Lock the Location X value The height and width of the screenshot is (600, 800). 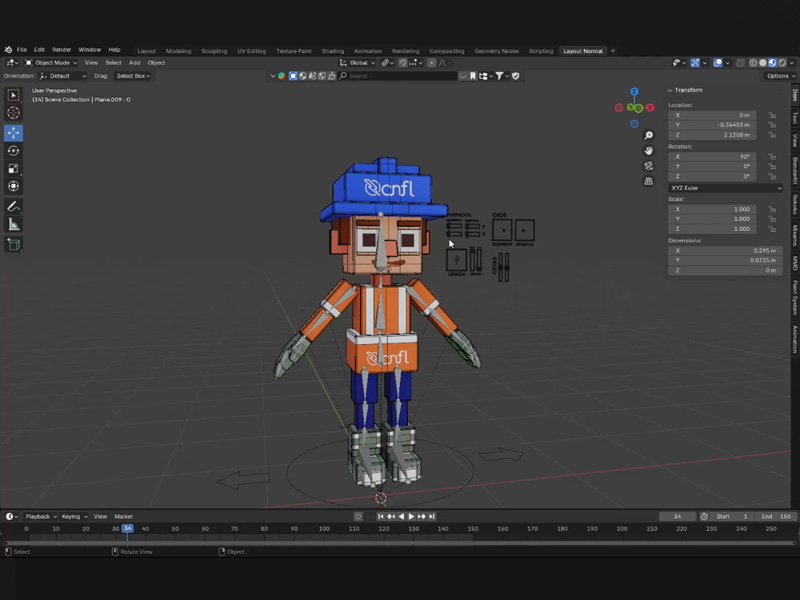tap(772, 115)
